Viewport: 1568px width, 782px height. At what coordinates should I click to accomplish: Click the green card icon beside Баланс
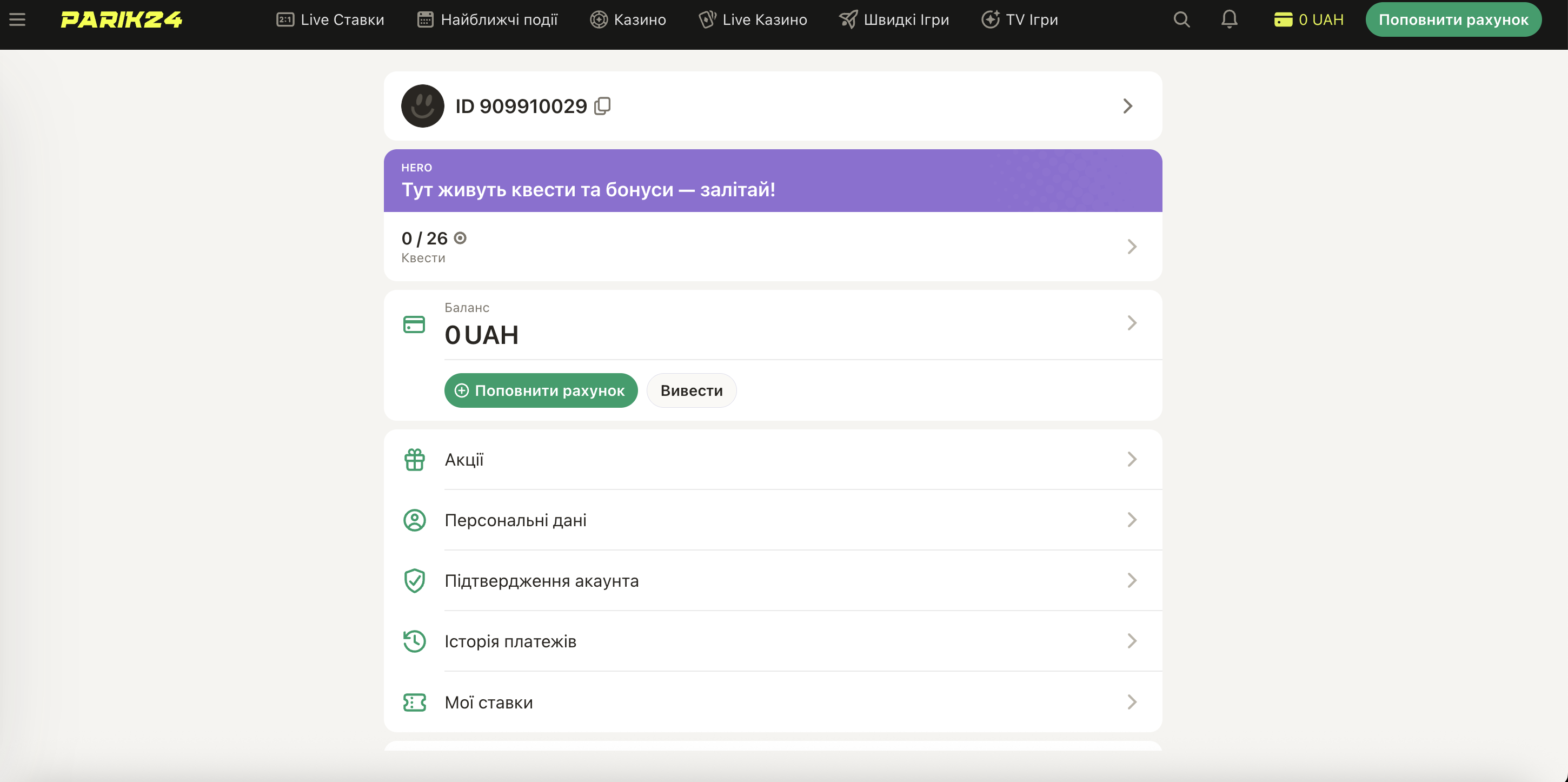(414, 324)
